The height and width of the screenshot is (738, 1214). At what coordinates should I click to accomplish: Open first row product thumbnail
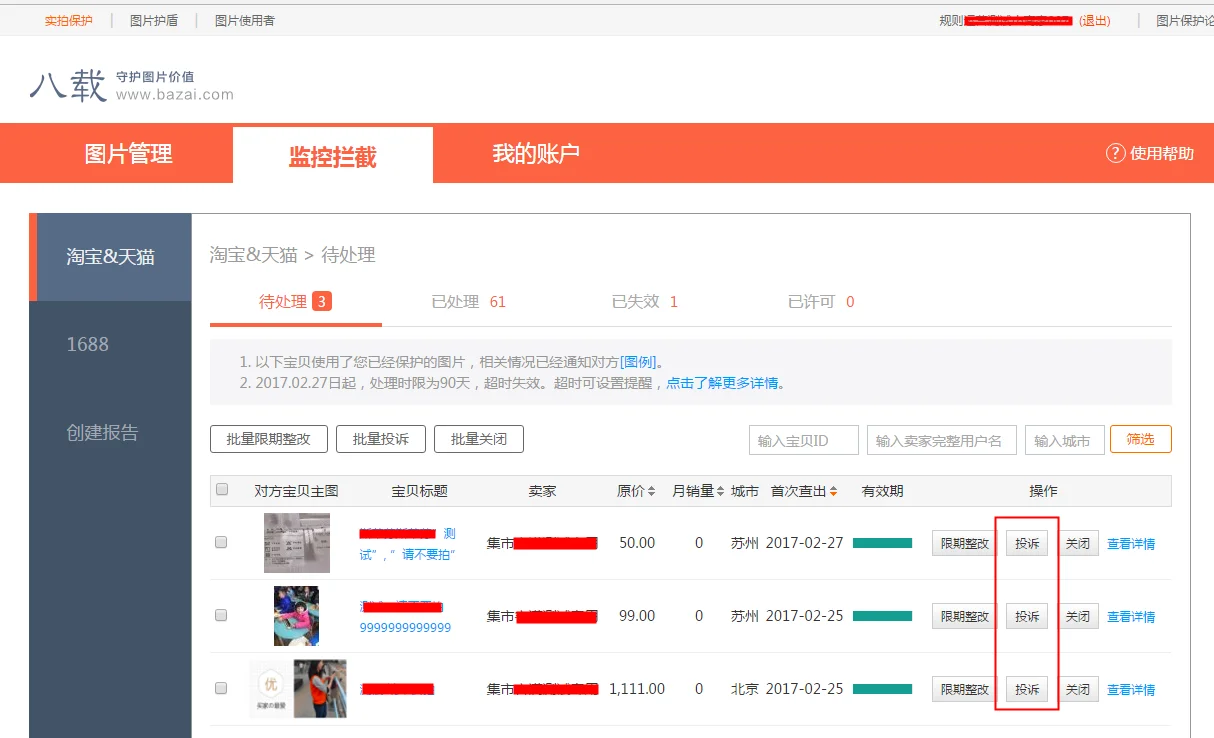pos(296,543)
